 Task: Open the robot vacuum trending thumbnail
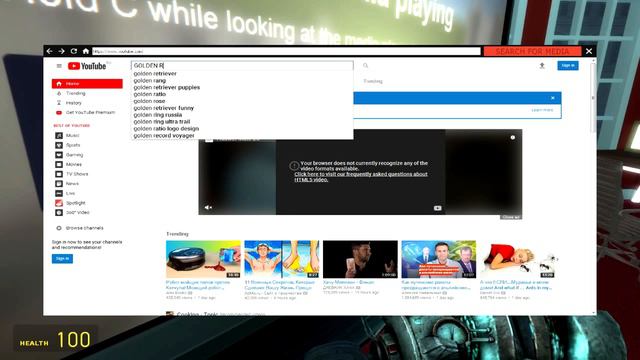click(203, 260)
